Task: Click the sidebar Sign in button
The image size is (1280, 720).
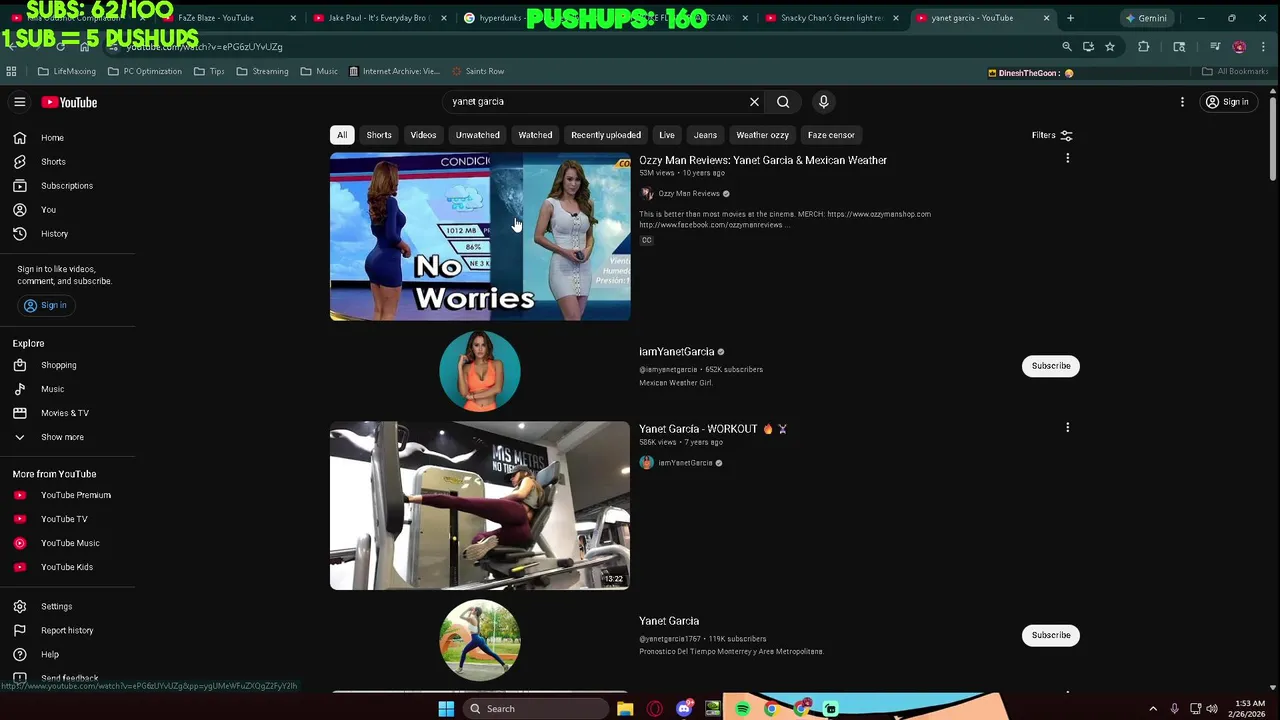Action: point(45,305)
